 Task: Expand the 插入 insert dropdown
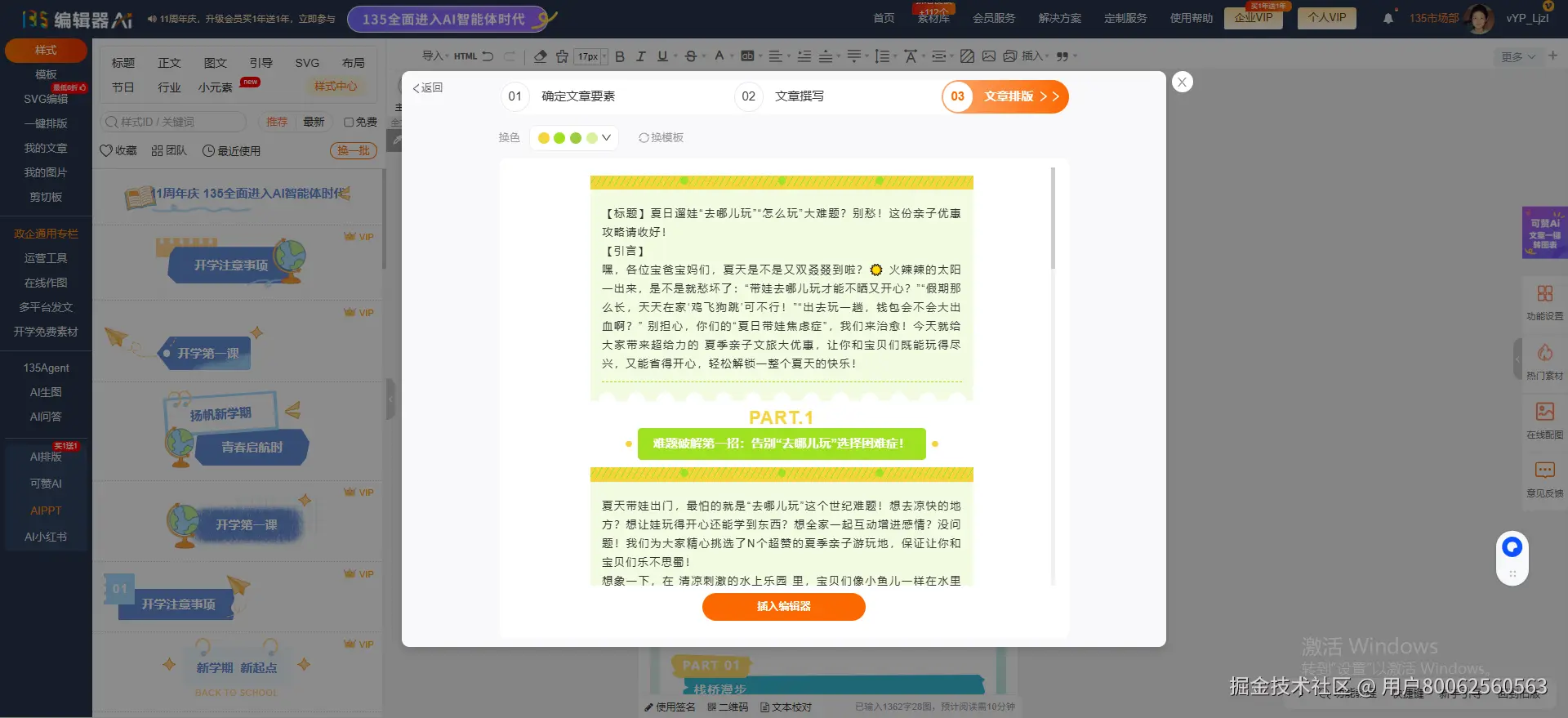(1036, 56)
